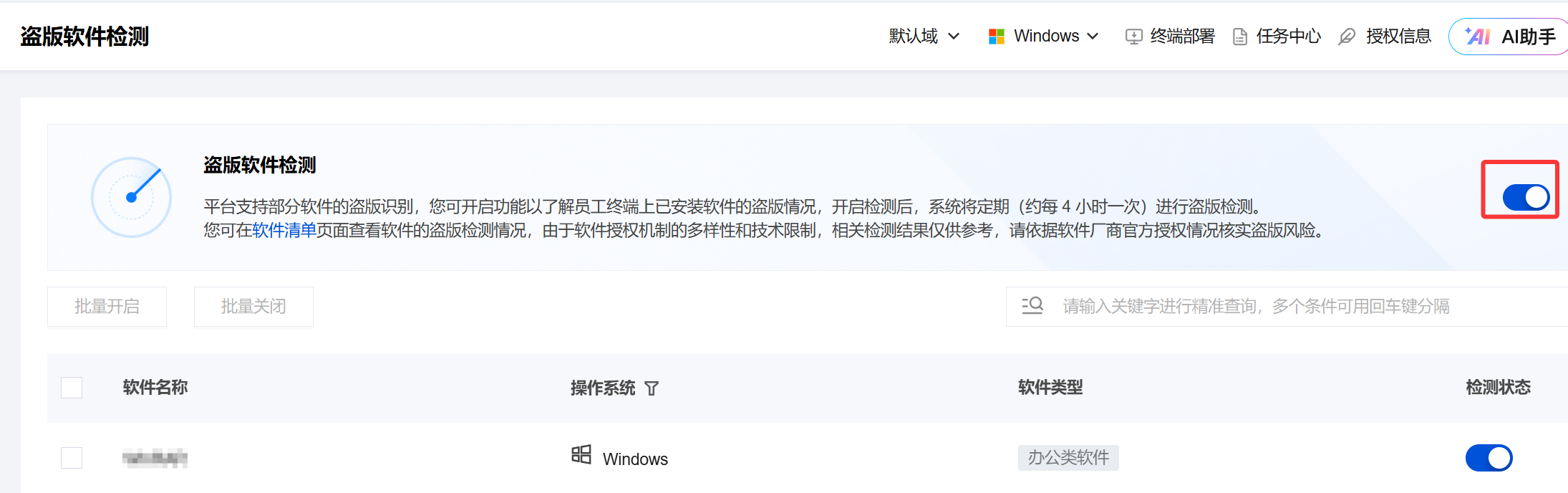Follow the 软件清单 hyperlink
The width and height of the screenshot is (1568, 493).
pos(284,230)
